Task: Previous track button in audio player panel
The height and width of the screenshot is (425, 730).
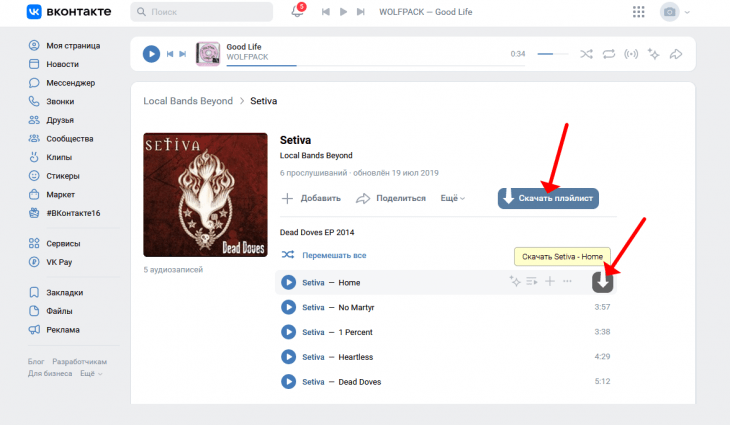Action: [x=170, y=54]
